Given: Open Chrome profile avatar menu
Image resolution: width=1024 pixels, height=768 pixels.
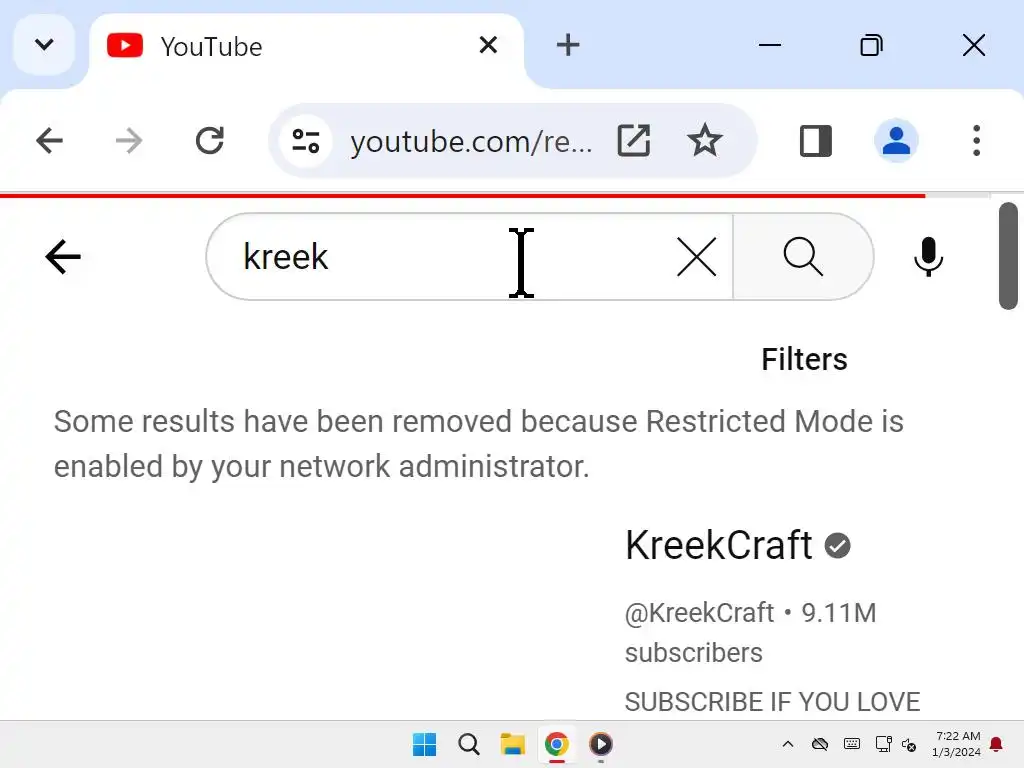Looking at the screenshot, I should 896,141.
